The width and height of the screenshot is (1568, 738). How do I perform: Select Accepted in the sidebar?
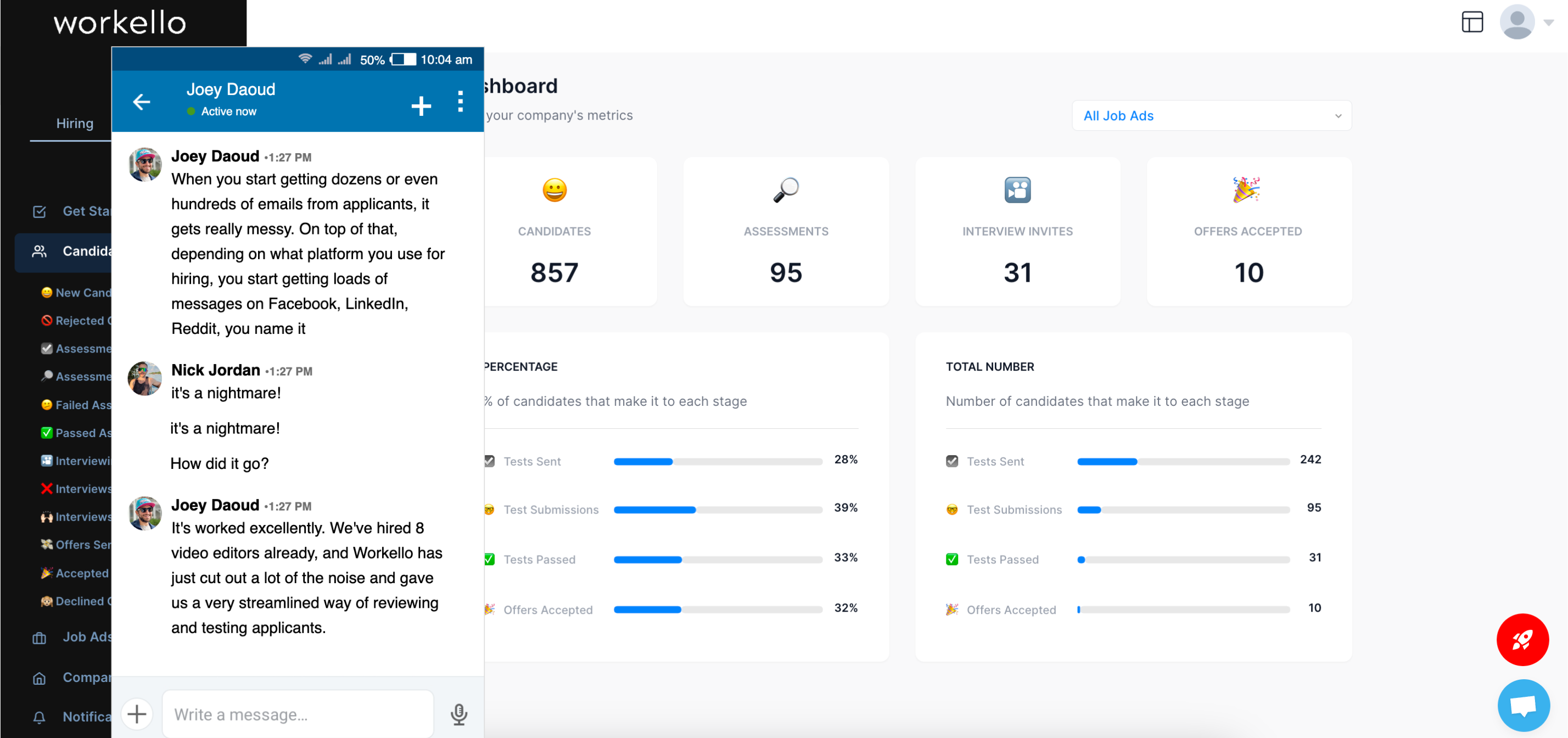click(75, 572)
